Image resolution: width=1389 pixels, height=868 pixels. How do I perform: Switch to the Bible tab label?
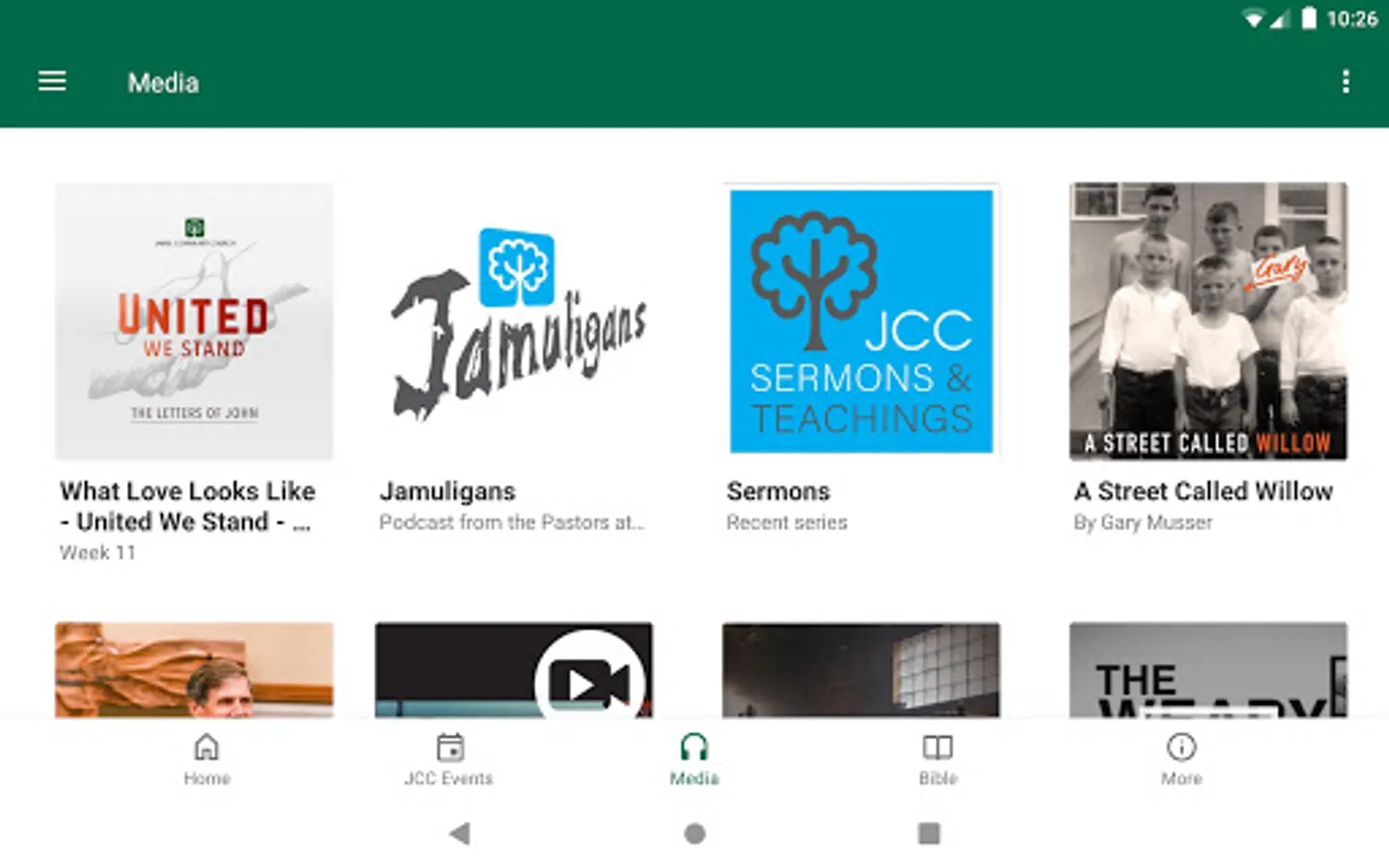(x=939, y=778)
